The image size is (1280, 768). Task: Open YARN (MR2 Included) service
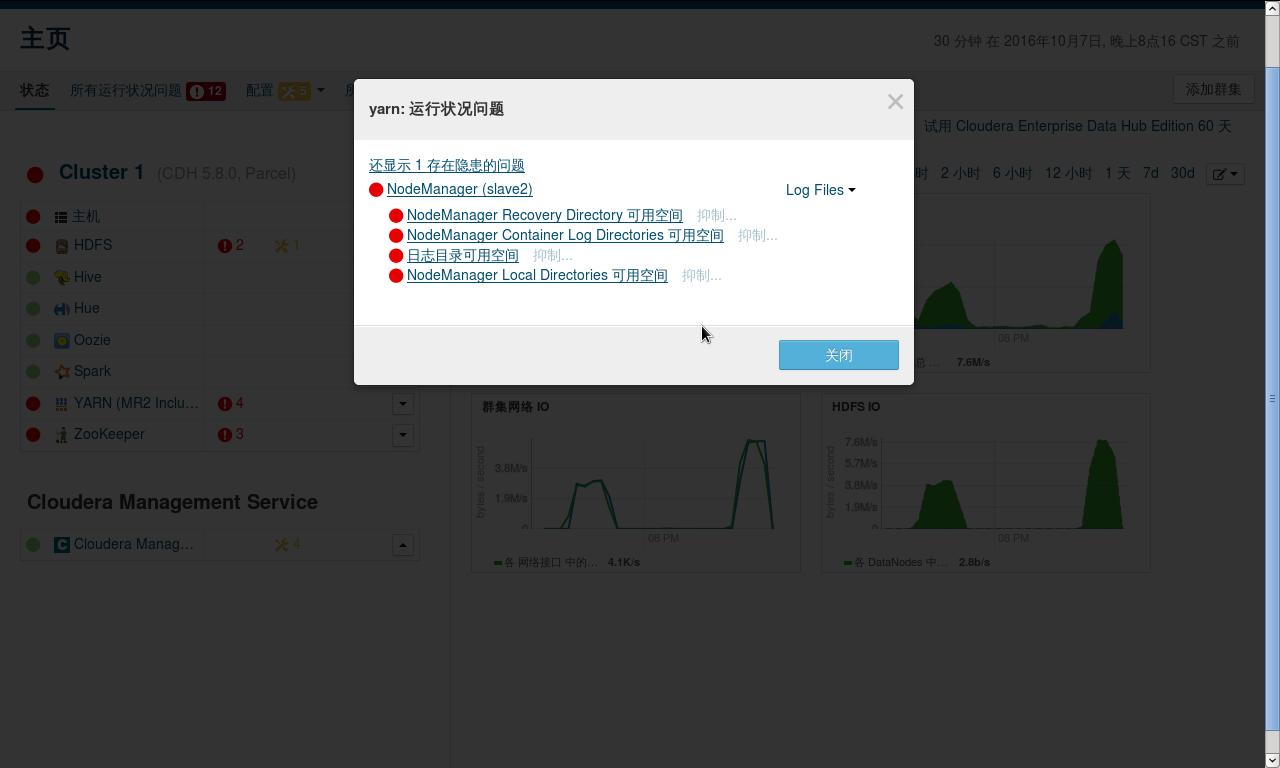tap(136, 403)
